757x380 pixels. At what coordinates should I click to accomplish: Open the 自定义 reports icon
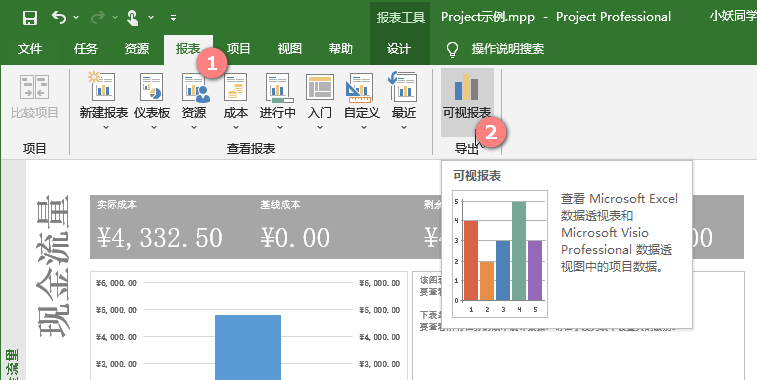360,87
